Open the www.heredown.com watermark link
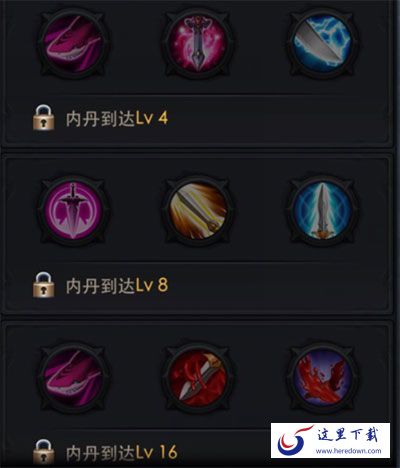400x468 pixels. pos(349,451)
